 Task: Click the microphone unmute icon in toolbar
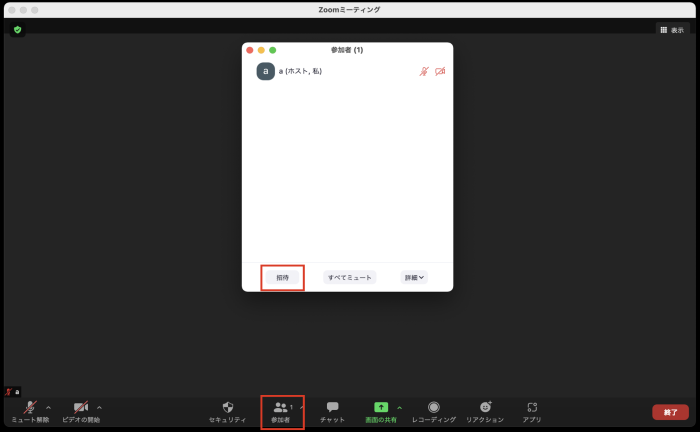(30, 407)
